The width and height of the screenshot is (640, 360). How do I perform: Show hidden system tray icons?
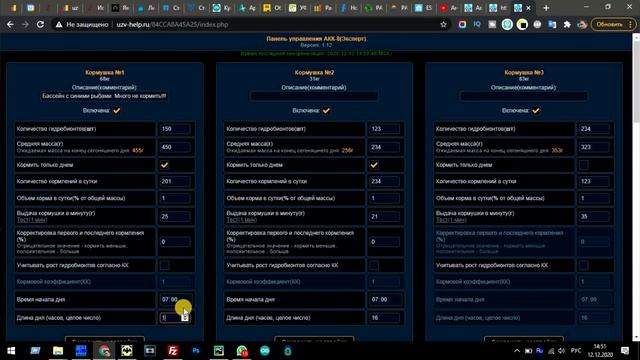(x=517, y=351)
